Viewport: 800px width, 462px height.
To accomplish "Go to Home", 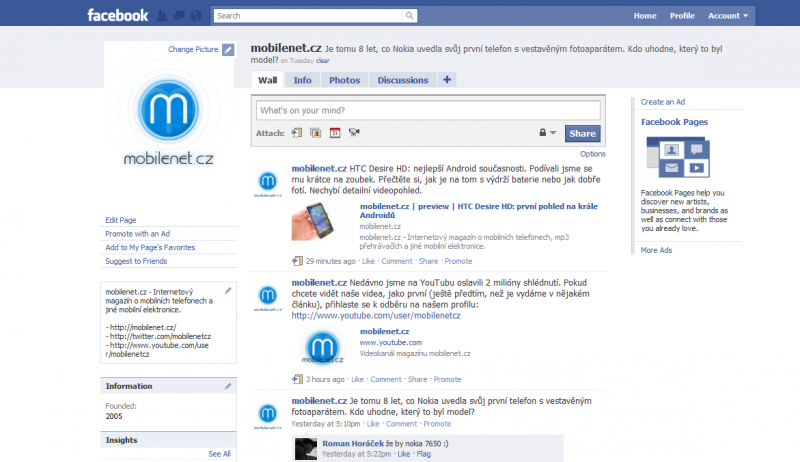I will 645,16.
